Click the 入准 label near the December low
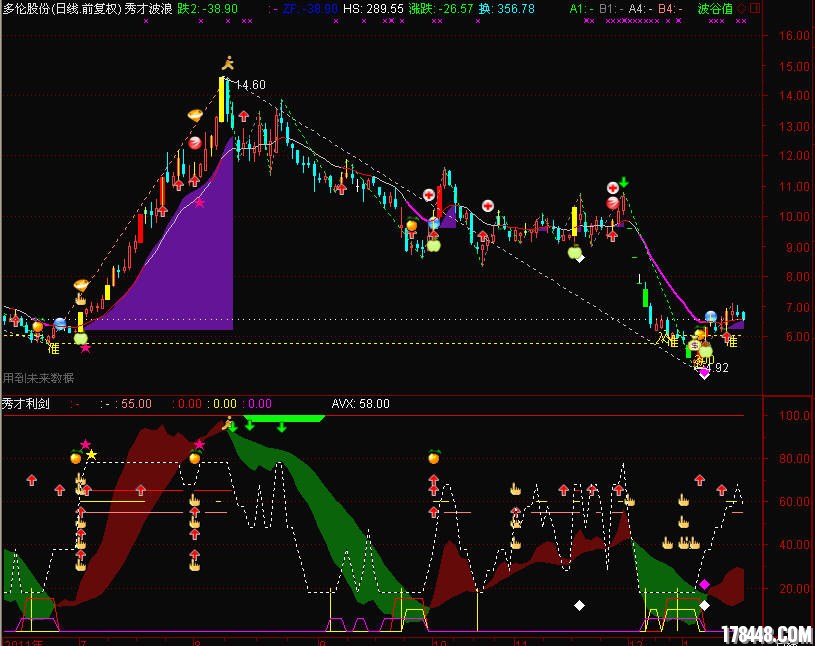The width and height of the screenshot is (815, 646). (667, 340)
